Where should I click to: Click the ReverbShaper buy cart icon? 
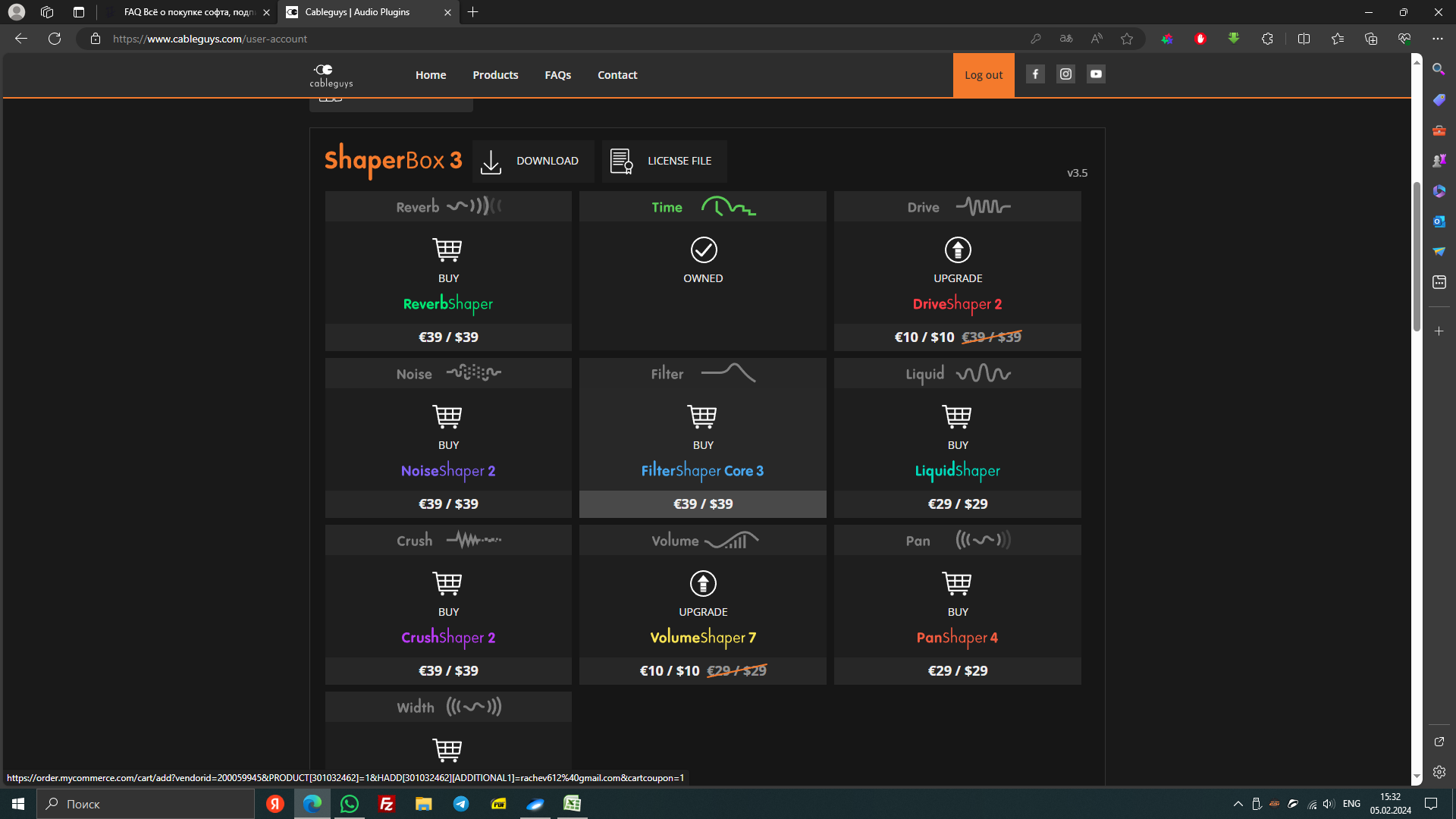coord(447,250)
